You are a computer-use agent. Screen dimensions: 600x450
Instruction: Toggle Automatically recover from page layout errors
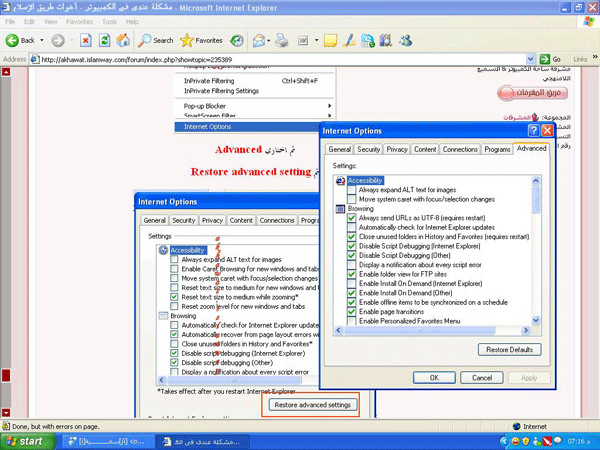point(174,334)
